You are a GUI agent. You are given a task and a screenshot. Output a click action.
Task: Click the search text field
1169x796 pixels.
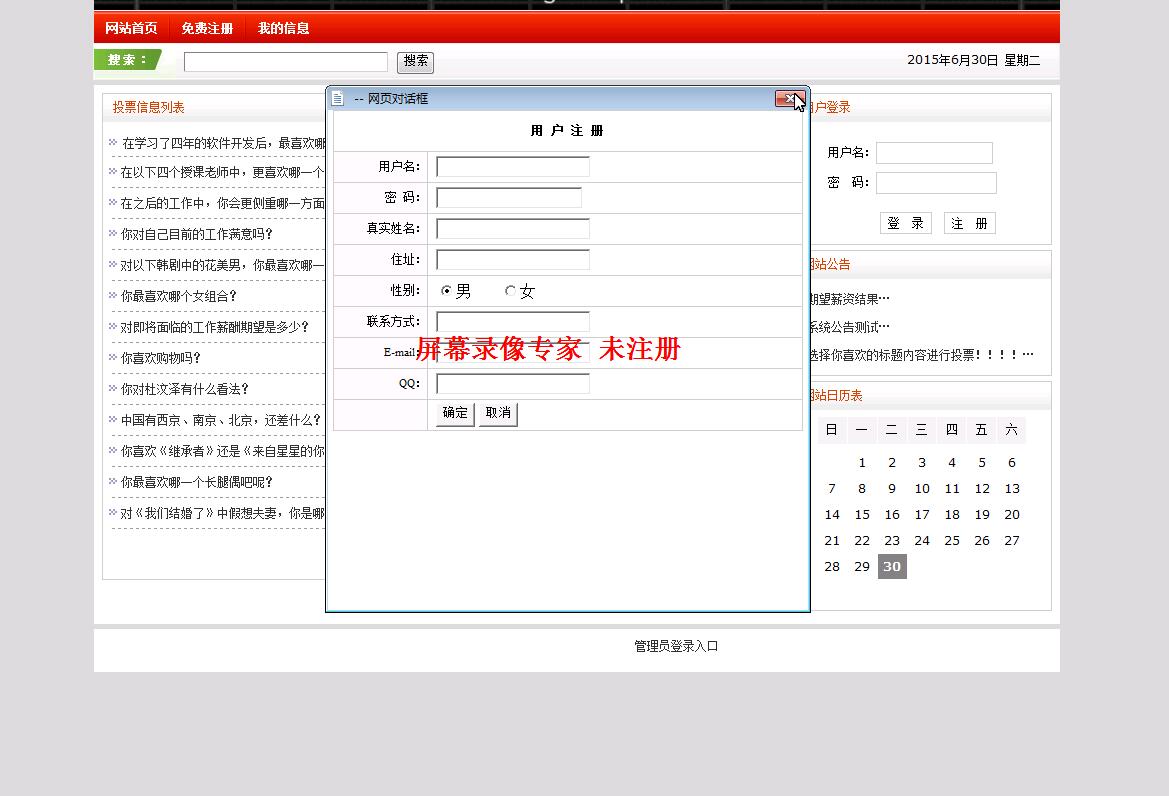coord(286,62)
